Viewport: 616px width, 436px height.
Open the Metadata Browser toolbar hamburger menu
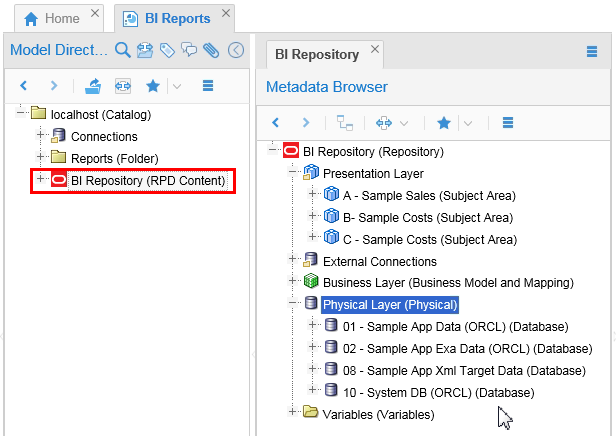click(508, 123)
